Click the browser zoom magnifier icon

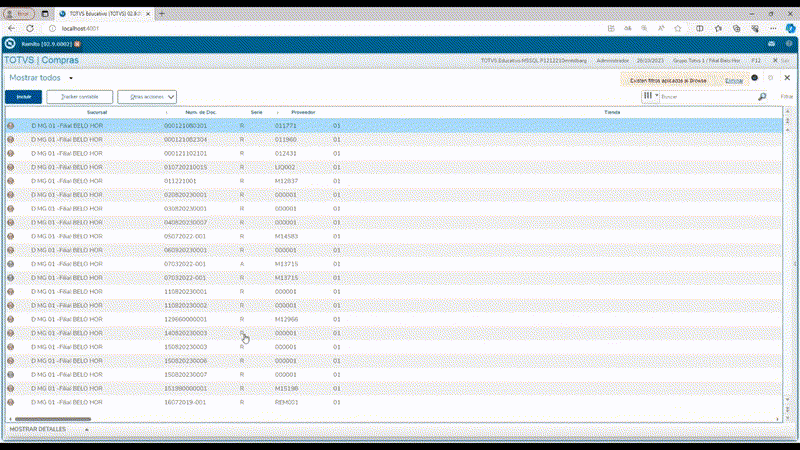[x=644, y=29]
